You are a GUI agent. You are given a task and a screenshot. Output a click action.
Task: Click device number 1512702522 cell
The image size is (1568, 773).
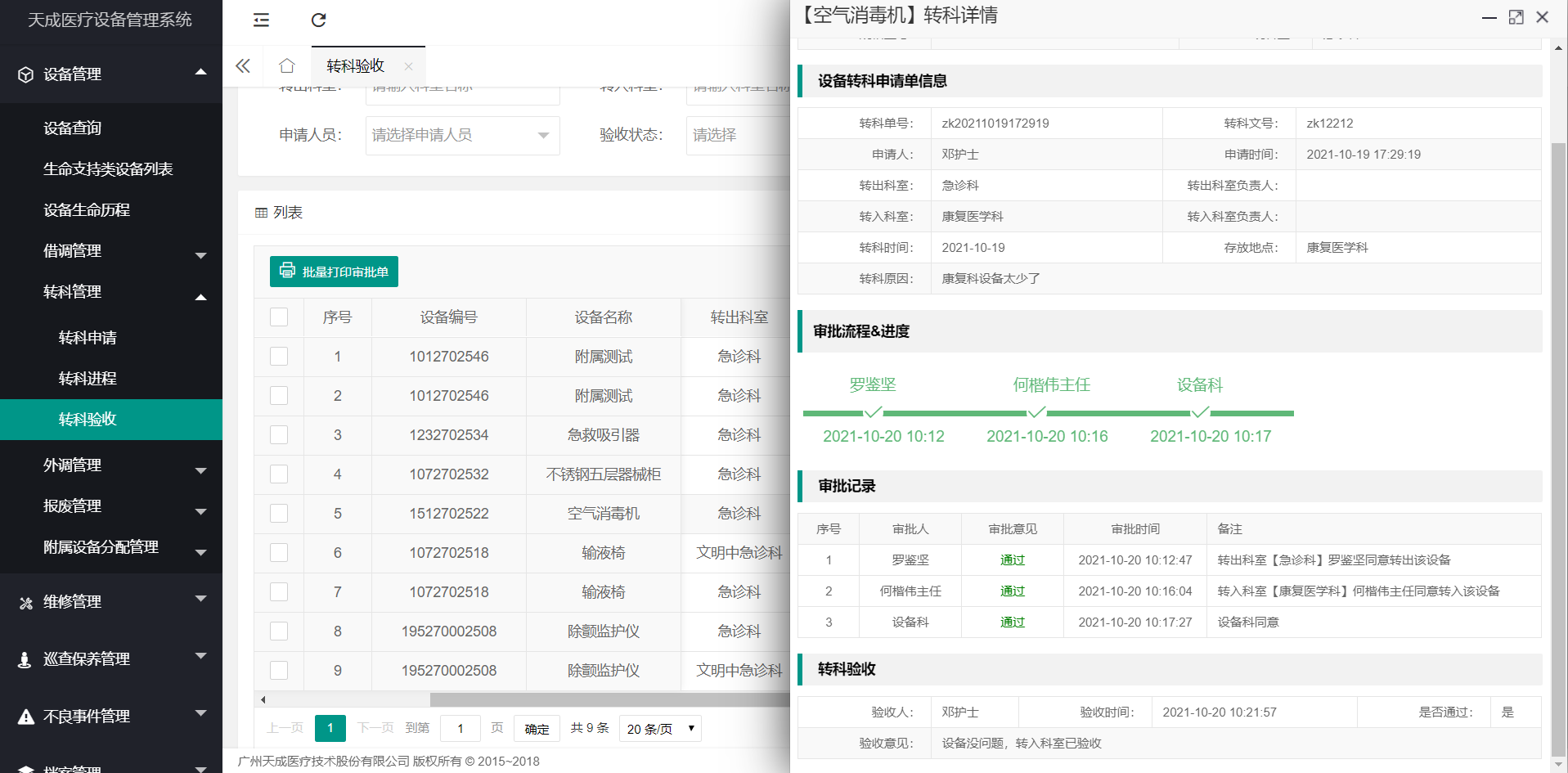(x=449, y=514)
